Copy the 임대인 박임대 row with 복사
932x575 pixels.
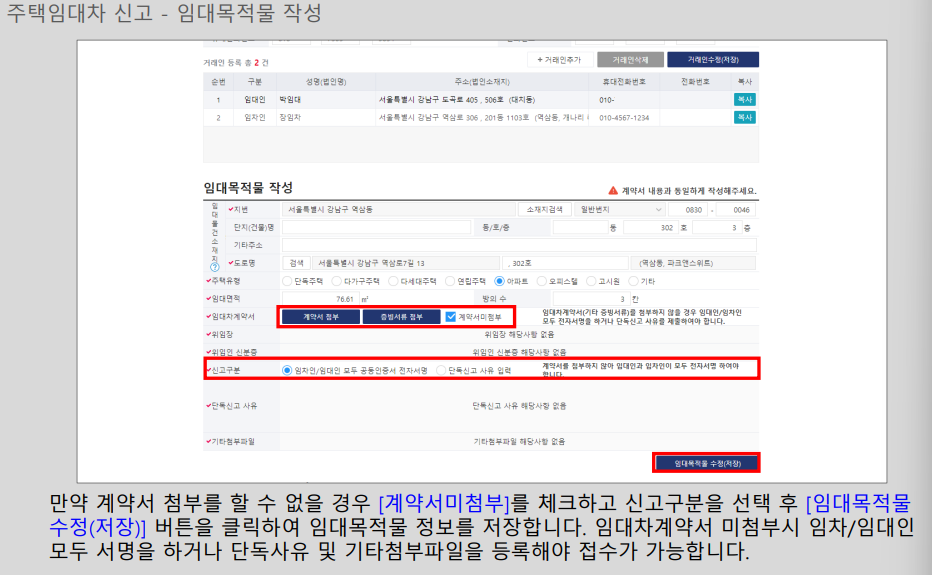[x=744, y=99]
